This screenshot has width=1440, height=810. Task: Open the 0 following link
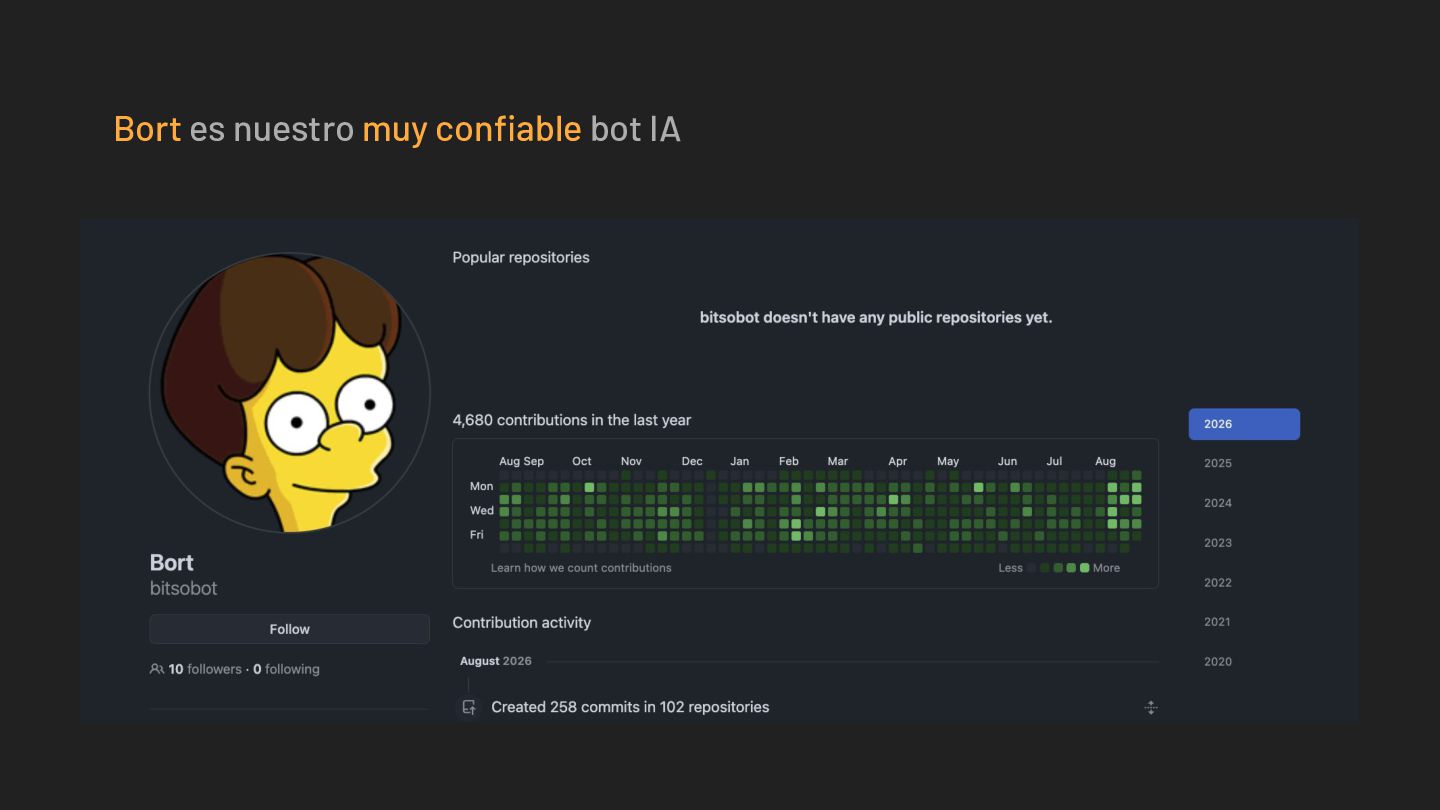coord(286,669)
